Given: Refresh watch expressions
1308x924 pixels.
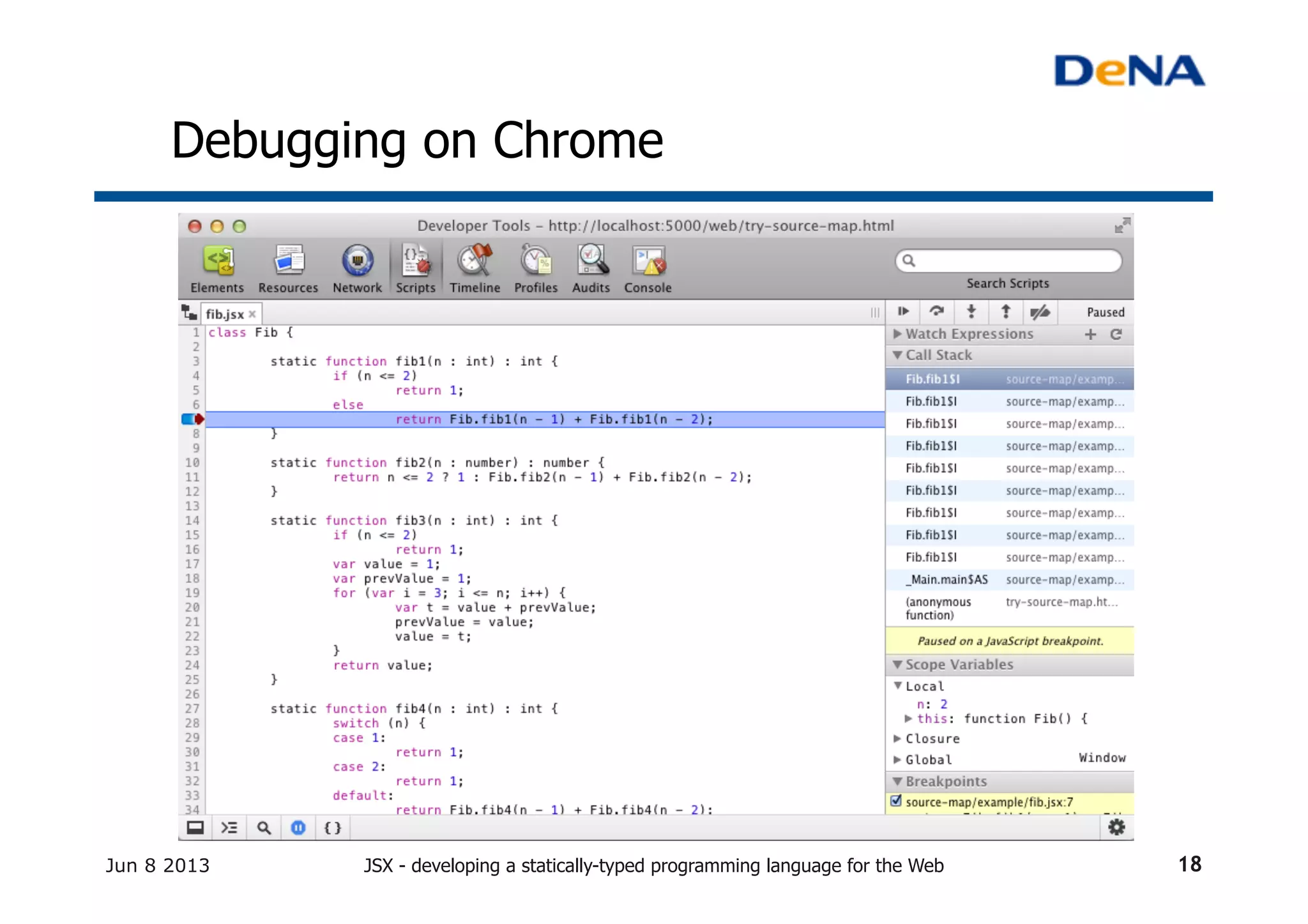Looking at the screenshot, I should pyautogui.click(x=1116, y=334).
